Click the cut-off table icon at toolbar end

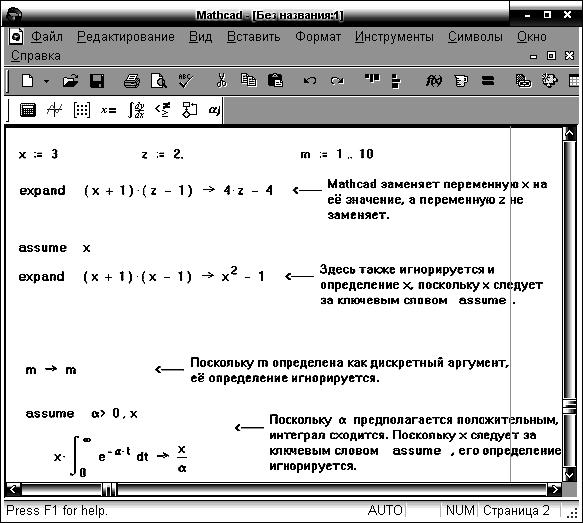tap(574, 80)
